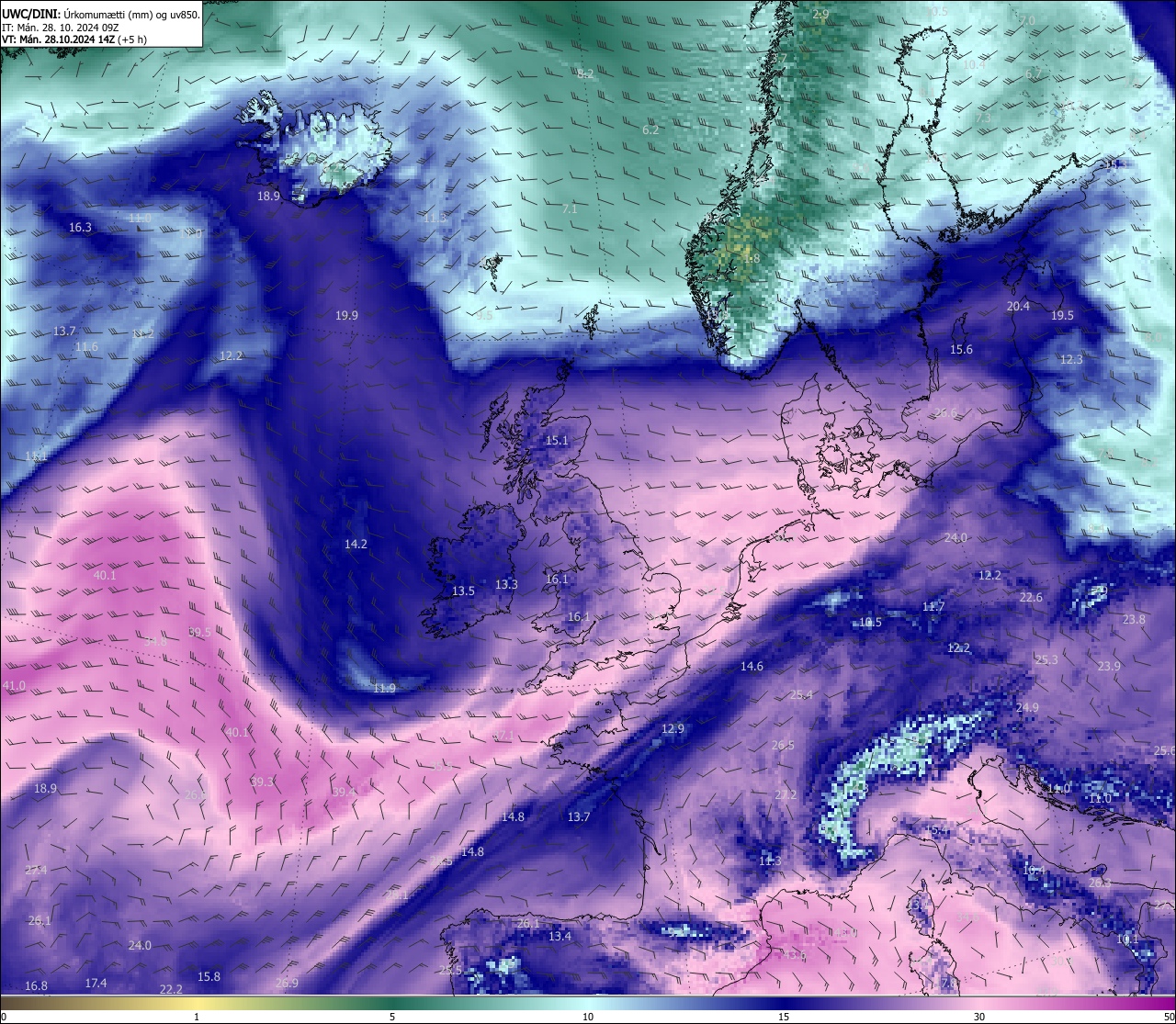This screenshot has width=1176, height=1024.
Task: Click the 23.9 value on the map
Action: click(x=1109, y=666)
